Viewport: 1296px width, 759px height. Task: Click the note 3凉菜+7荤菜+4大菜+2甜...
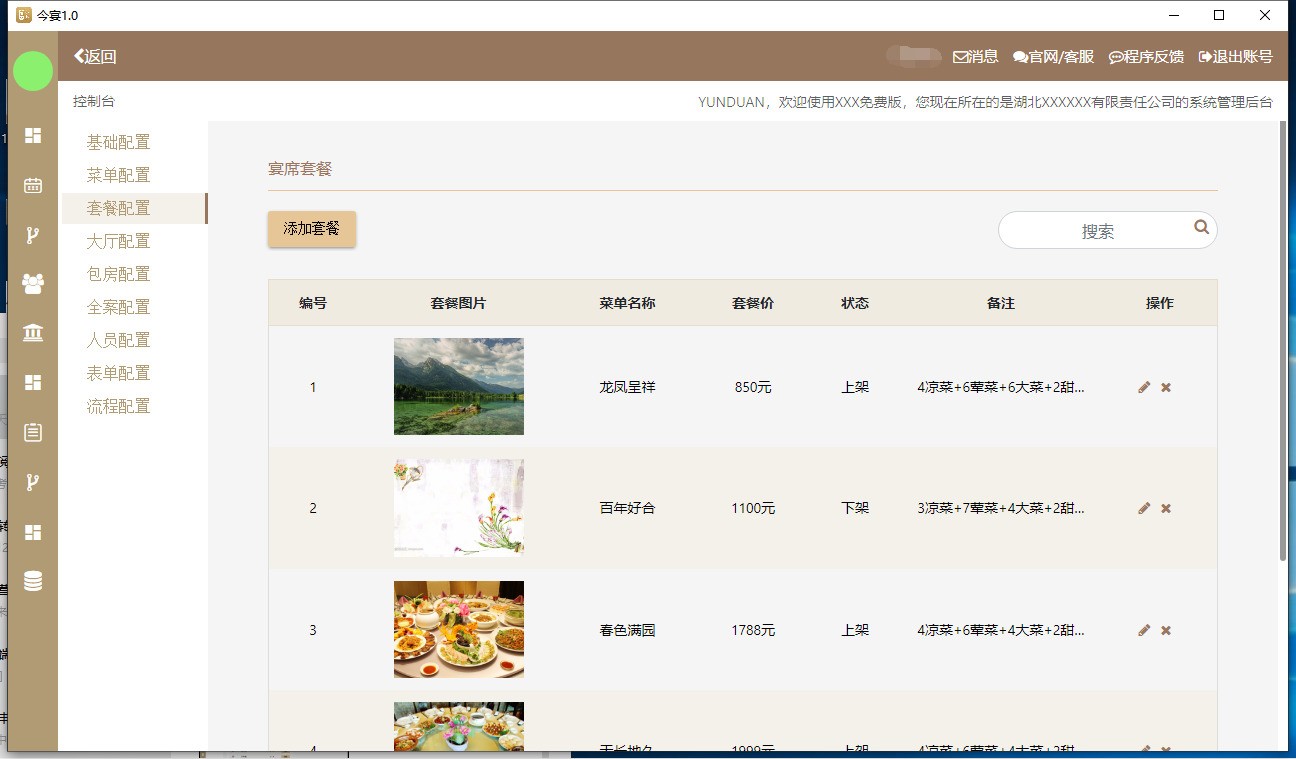click(1001, 508)
